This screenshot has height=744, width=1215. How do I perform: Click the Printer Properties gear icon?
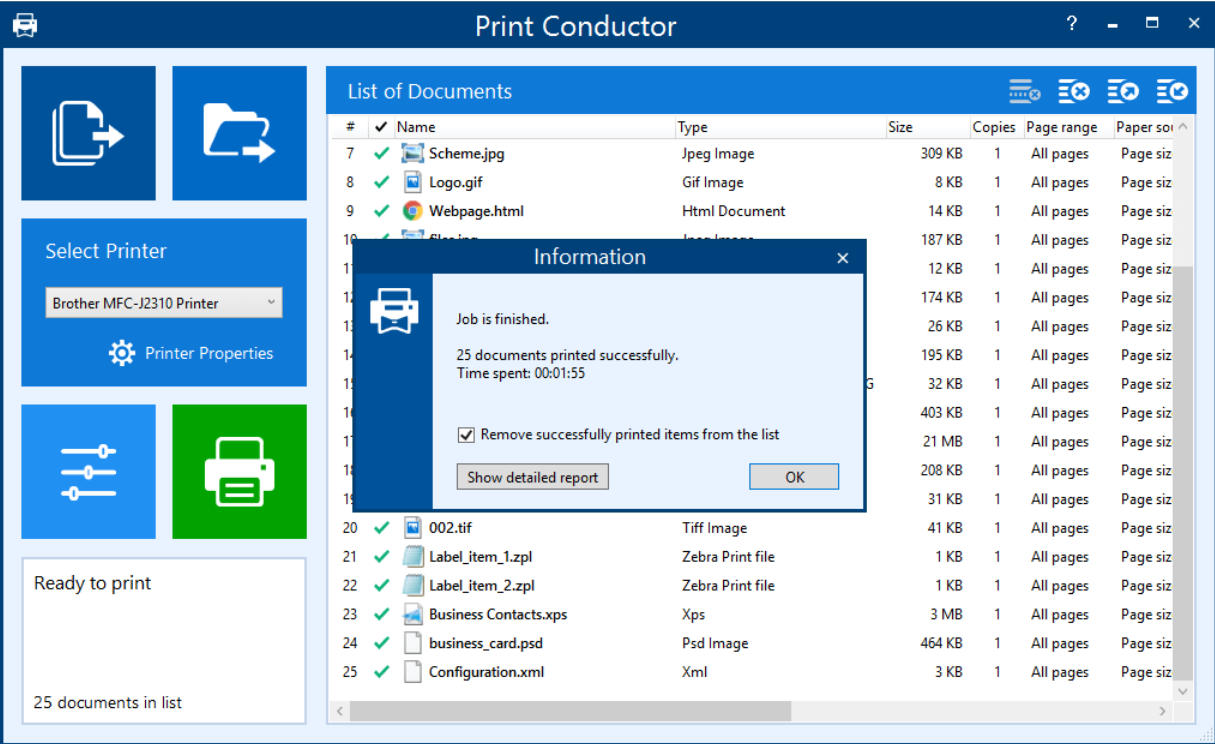tap(122, 353)
